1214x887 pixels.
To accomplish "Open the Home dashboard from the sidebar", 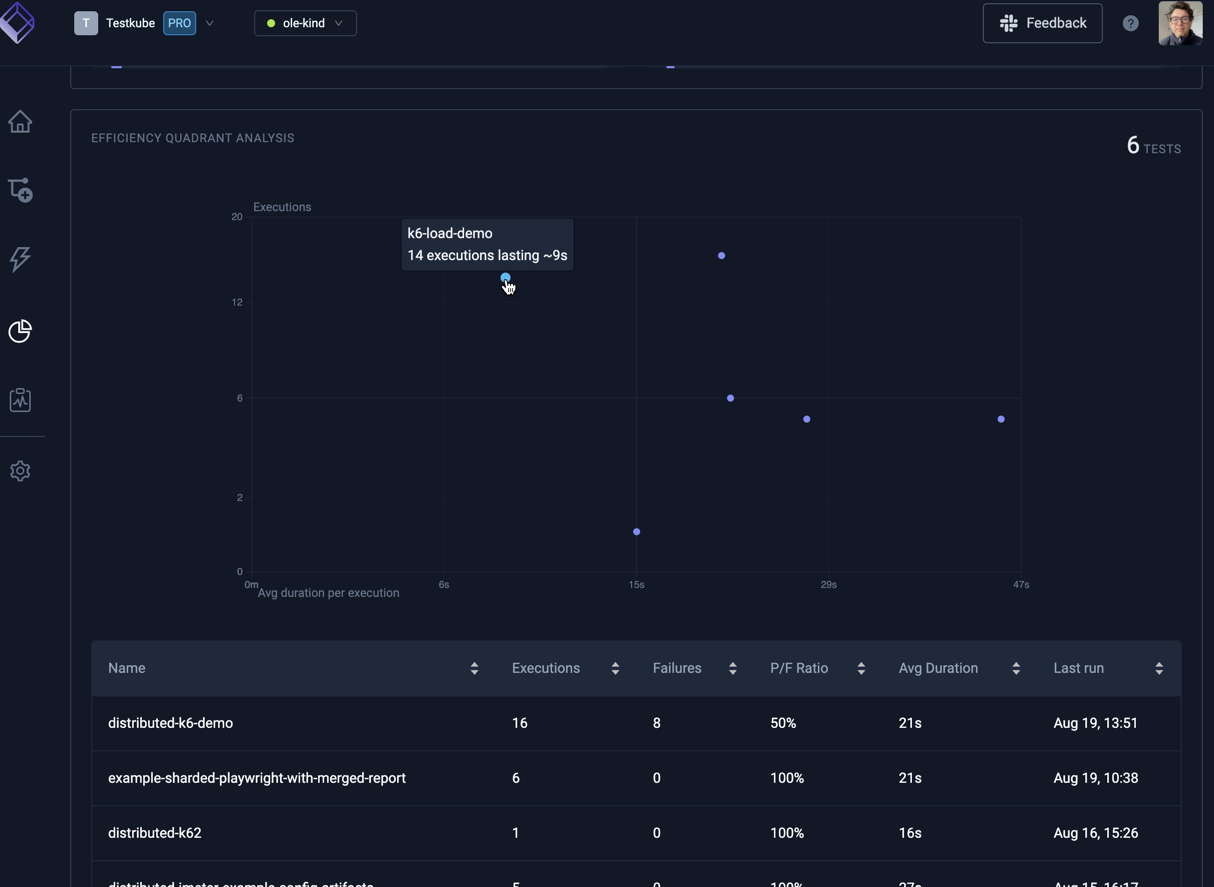I will pyautogui.click(x=20, y=120).
